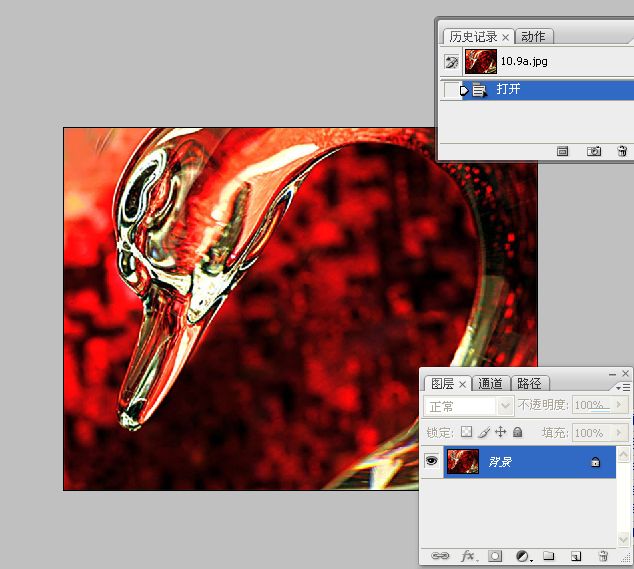The width and height of the screenshot is (634, 569).
Task: Create new fill or adjustment layer
Action: 524,556
